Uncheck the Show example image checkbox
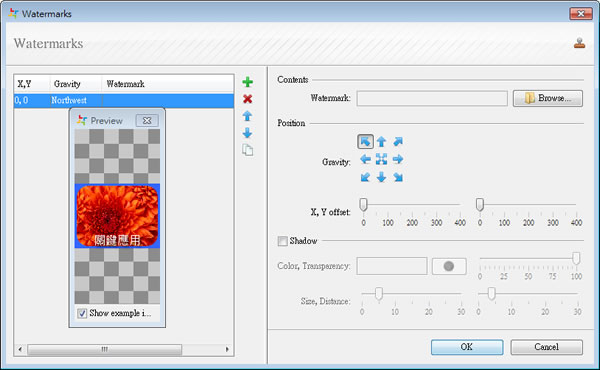This screenshot has width=600, height=370. (x=82, y=313)
